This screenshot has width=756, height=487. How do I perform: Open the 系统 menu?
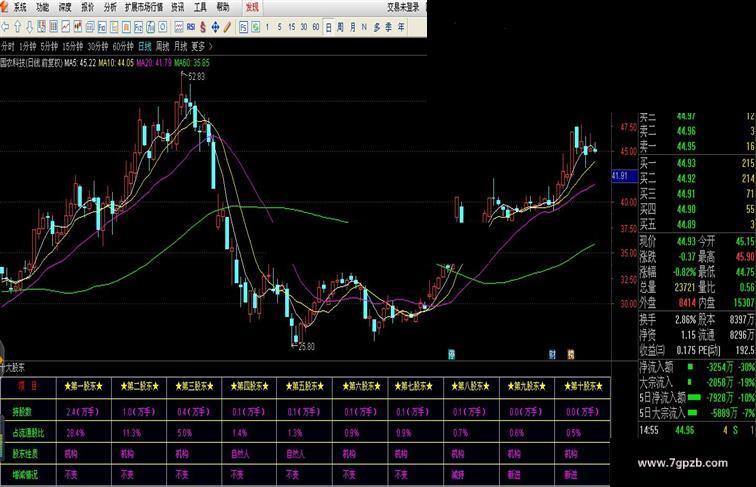20,8
